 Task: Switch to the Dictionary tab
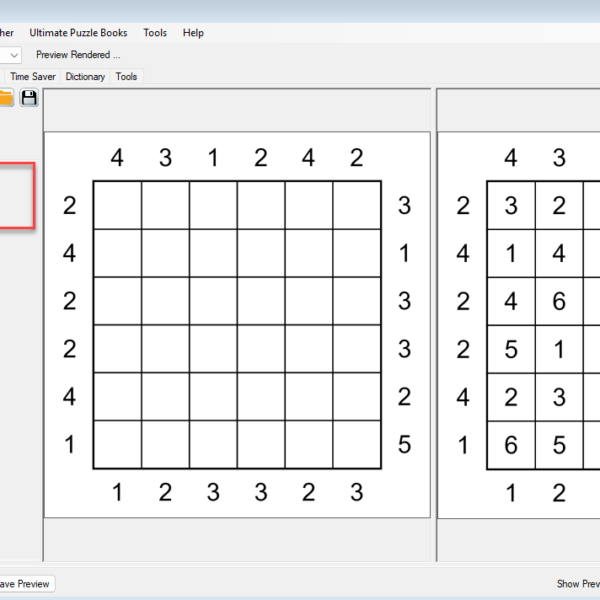(85, 76)
